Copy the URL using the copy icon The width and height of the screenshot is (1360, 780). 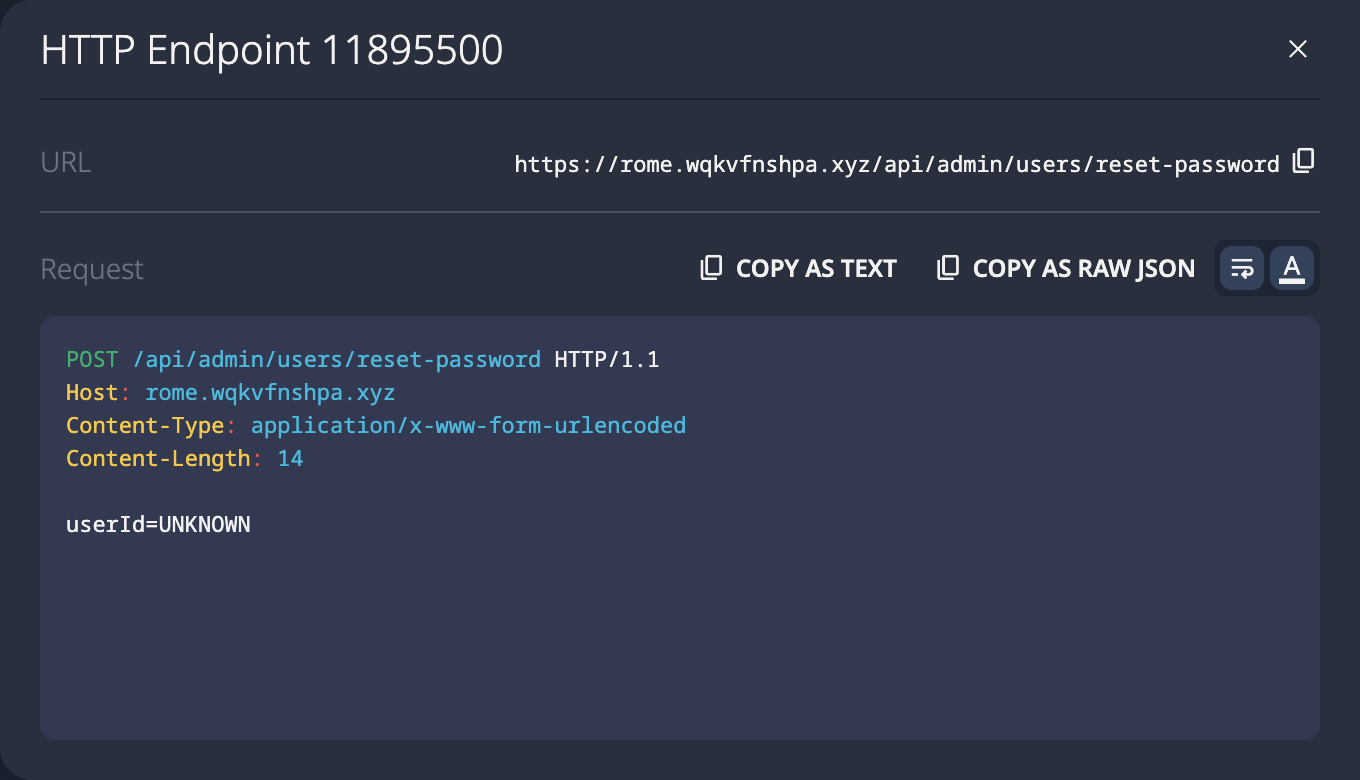point(1304,160)
